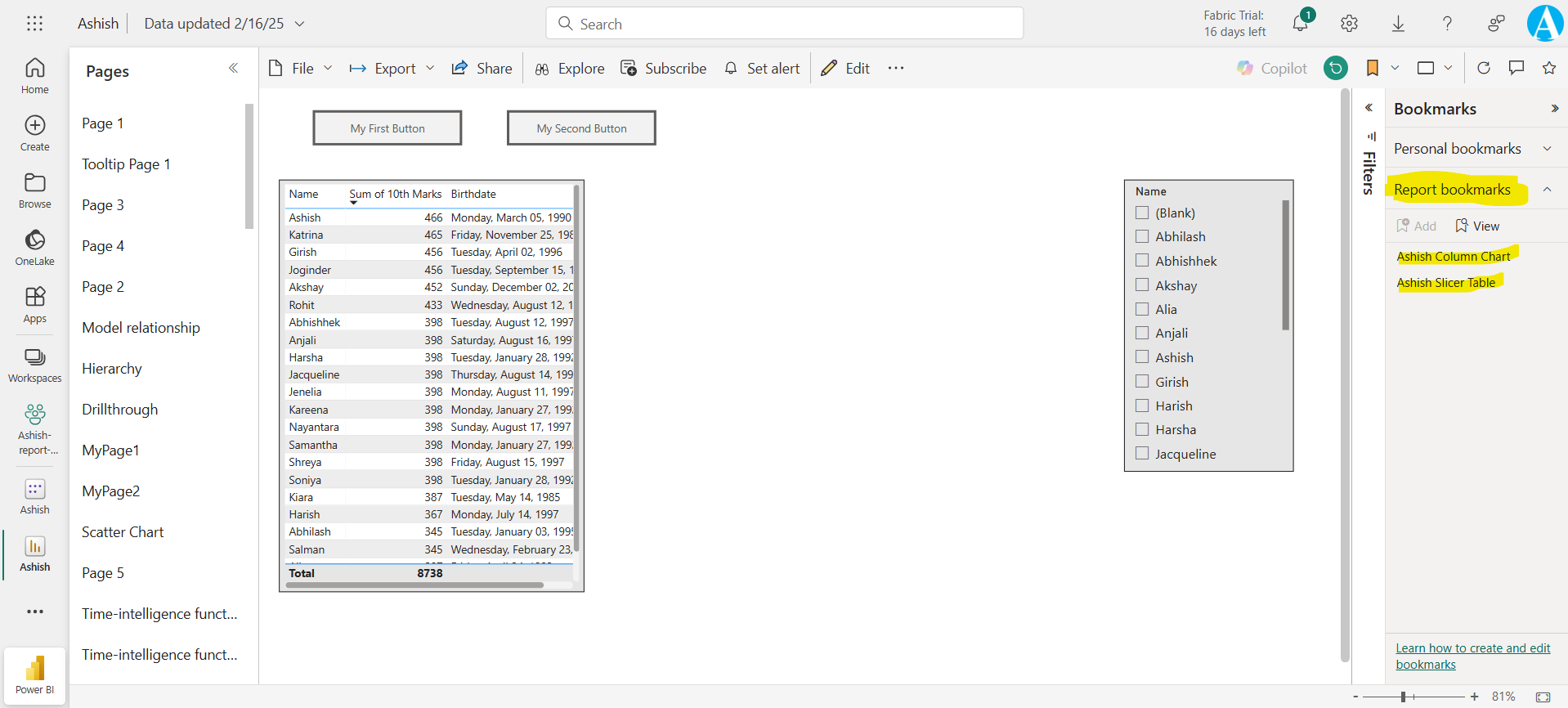This screenshot has height=708, width=1568.
Task: Select the (Blank) checkbox in slicer
Action: click(x=1142, y=213)
